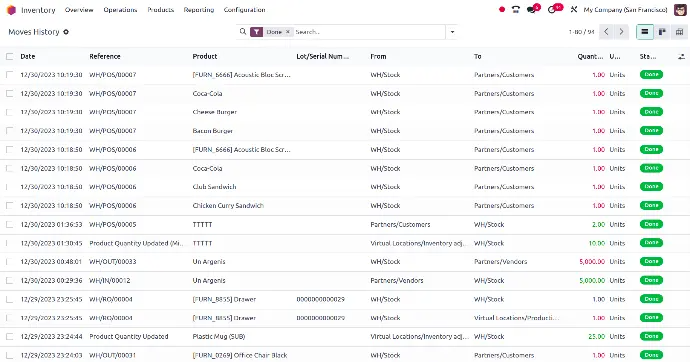
Task: Select the WH/IN/00012 row checkbox
Action: 10,280
